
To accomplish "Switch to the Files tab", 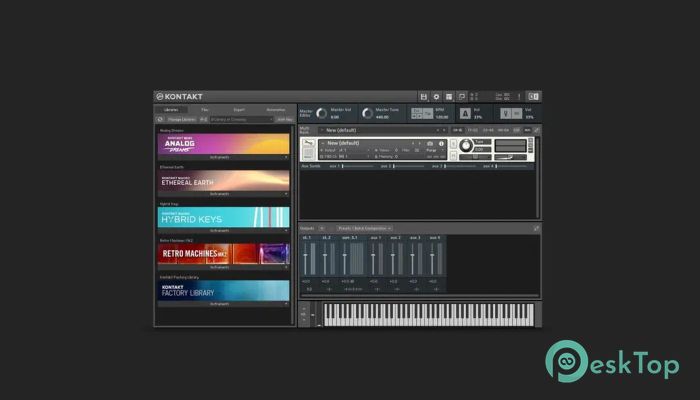I will click(x=204, y=109).
